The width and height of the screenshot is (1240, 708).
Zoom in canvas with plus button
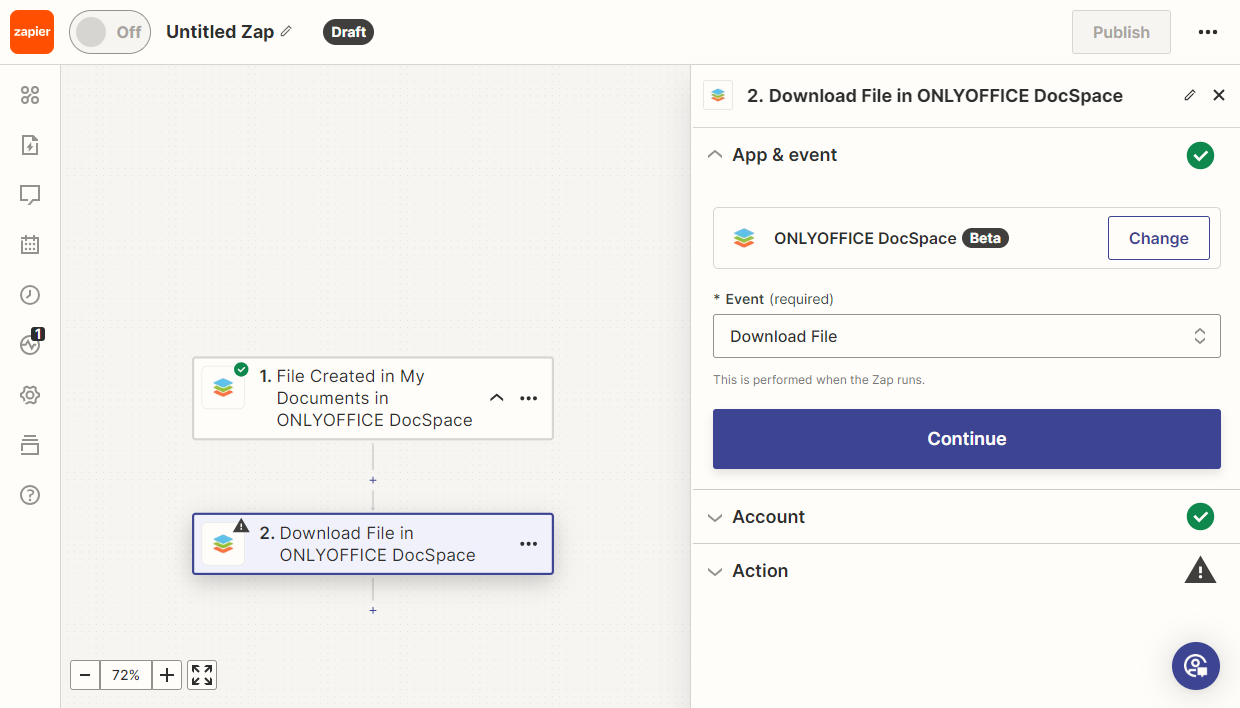tap(167, 675)
